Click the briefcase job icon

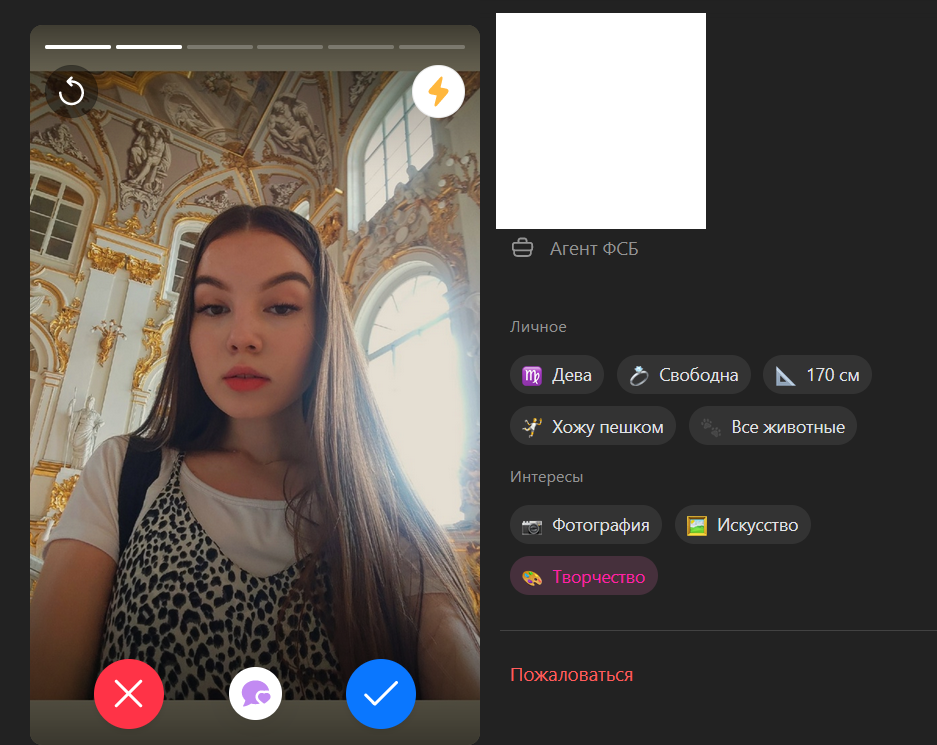coord(522,247)
